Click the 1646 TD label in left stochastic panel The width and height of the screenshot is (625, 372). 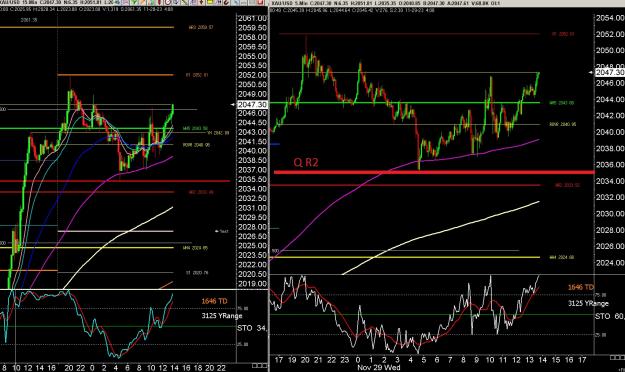coord(214,301)
